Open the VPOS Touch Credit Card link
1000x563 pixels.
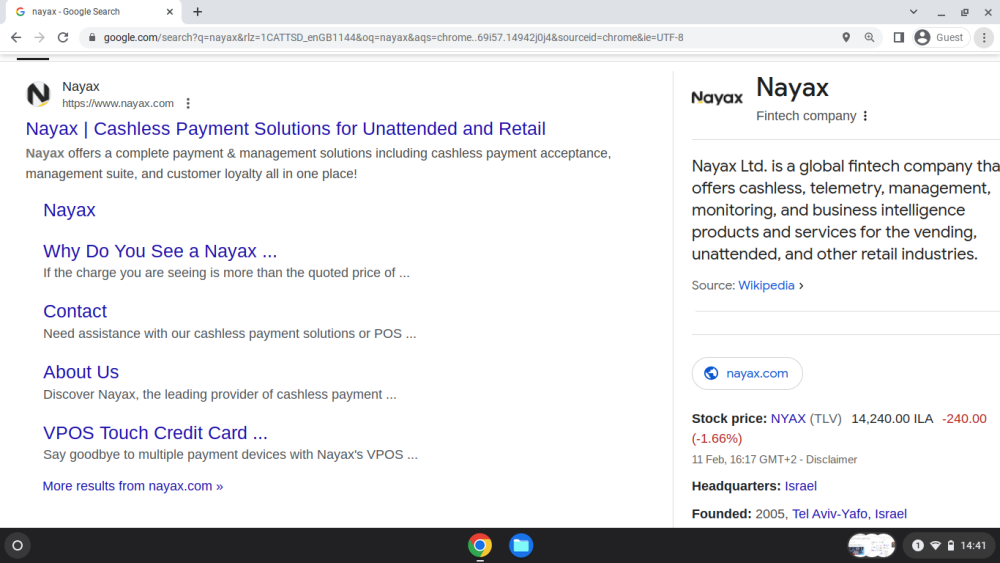tap(156, 433)
